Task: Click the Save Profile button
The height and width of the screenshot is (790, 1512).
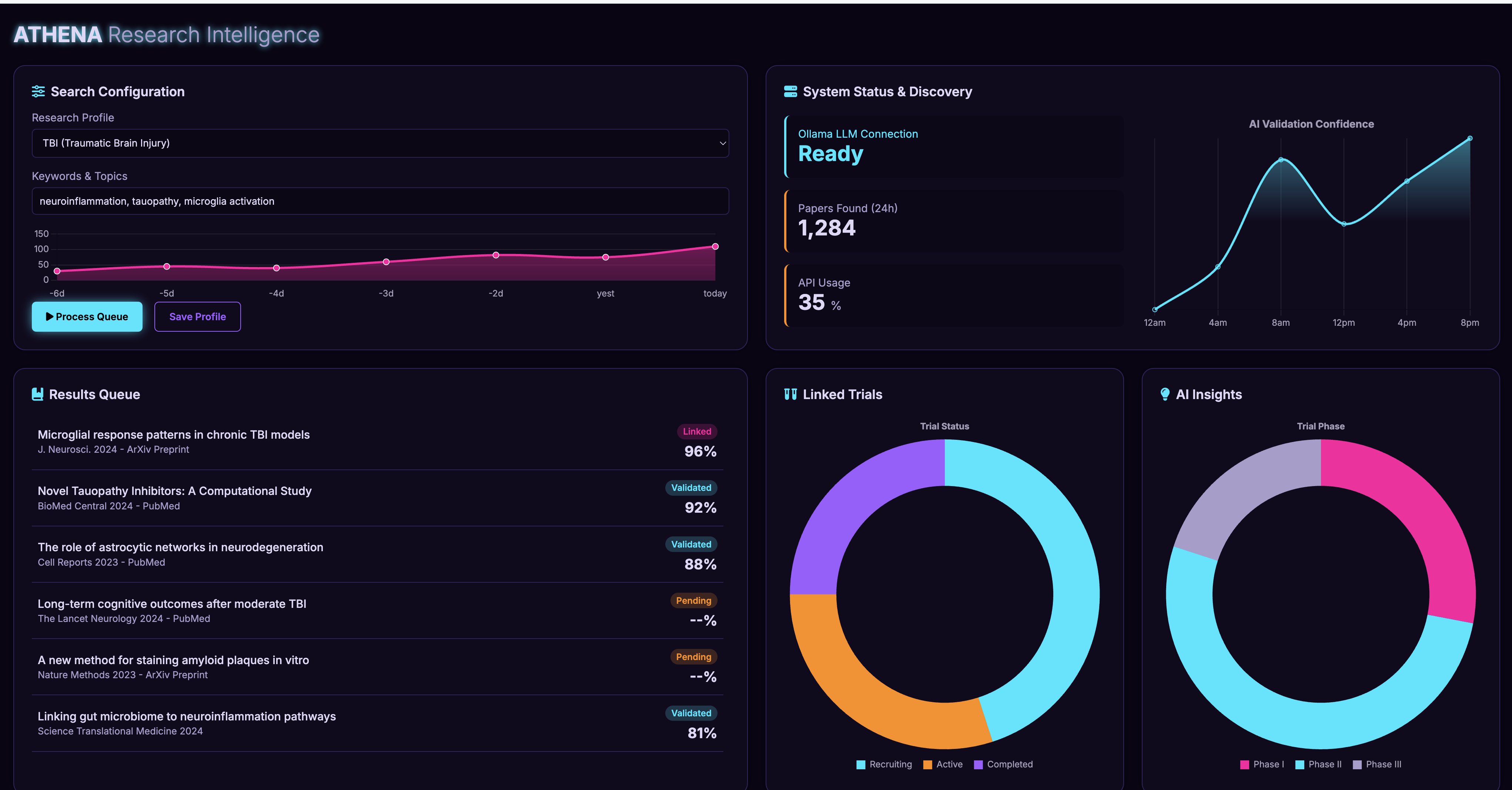Action: coord(197,317)
